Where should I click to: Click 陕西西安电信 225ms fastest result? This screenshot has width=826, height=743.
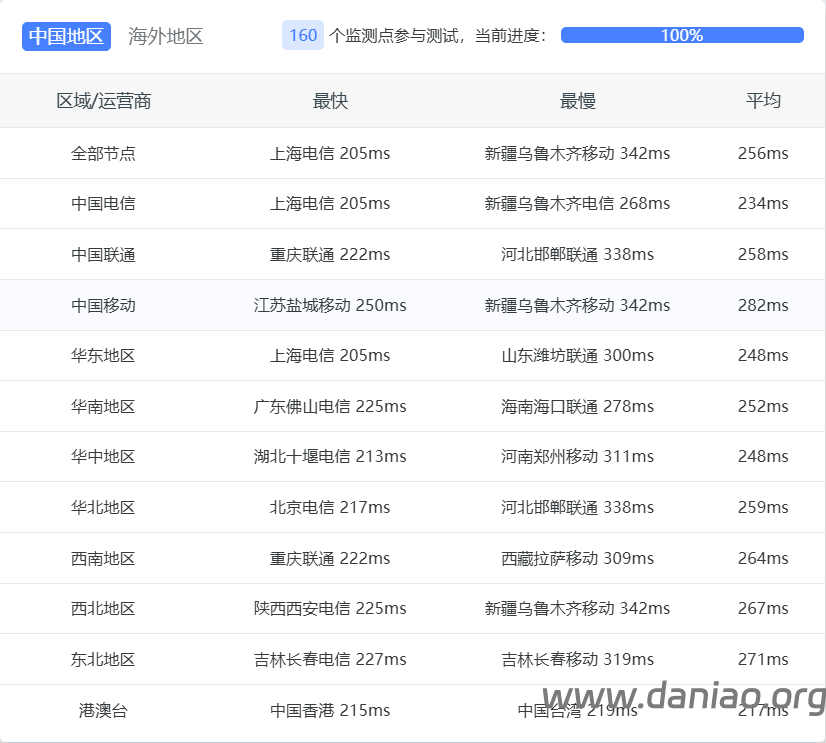(330, 609)
